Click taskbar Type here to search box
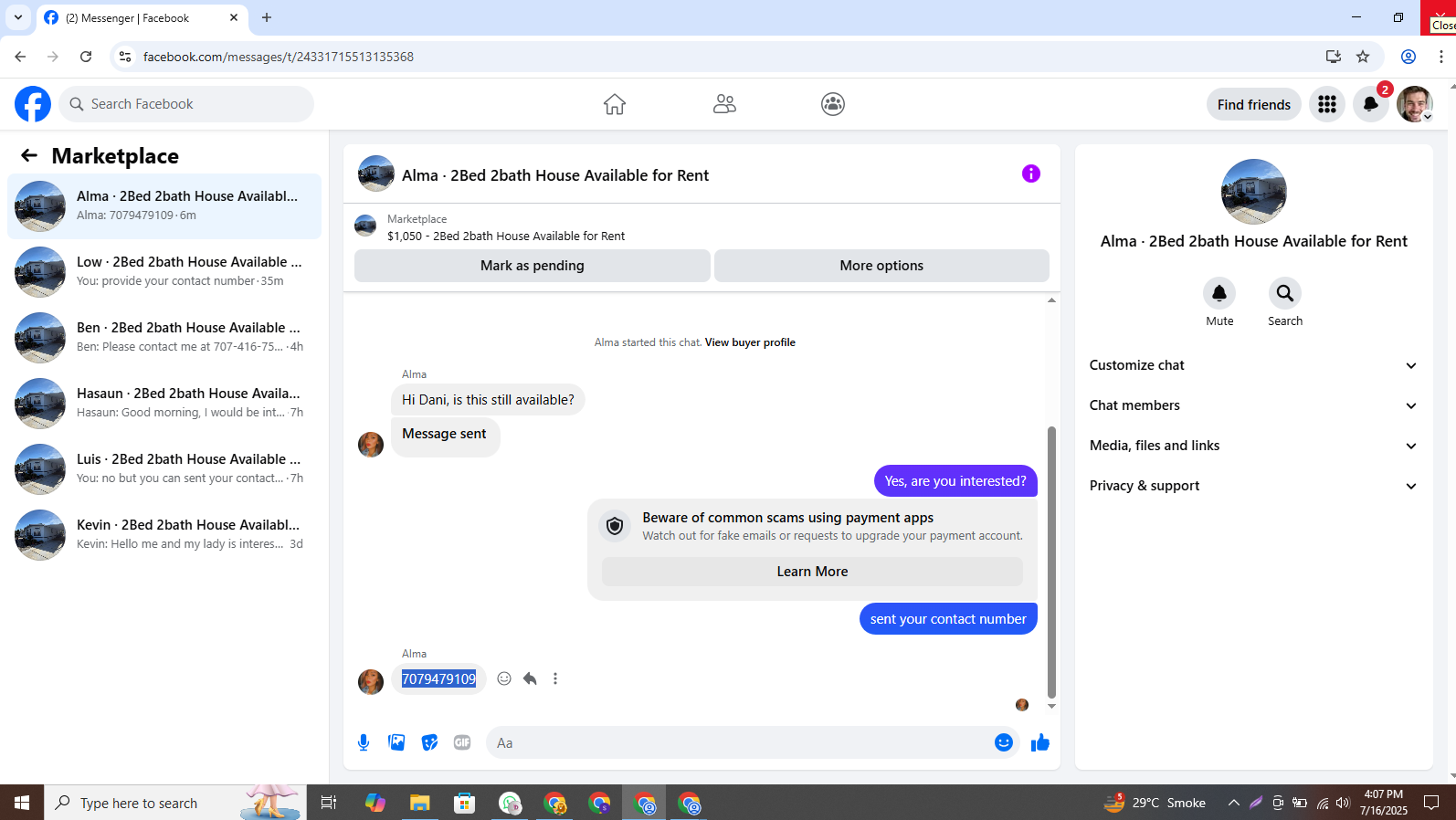 pyautogui.click(x=175, y=803)
